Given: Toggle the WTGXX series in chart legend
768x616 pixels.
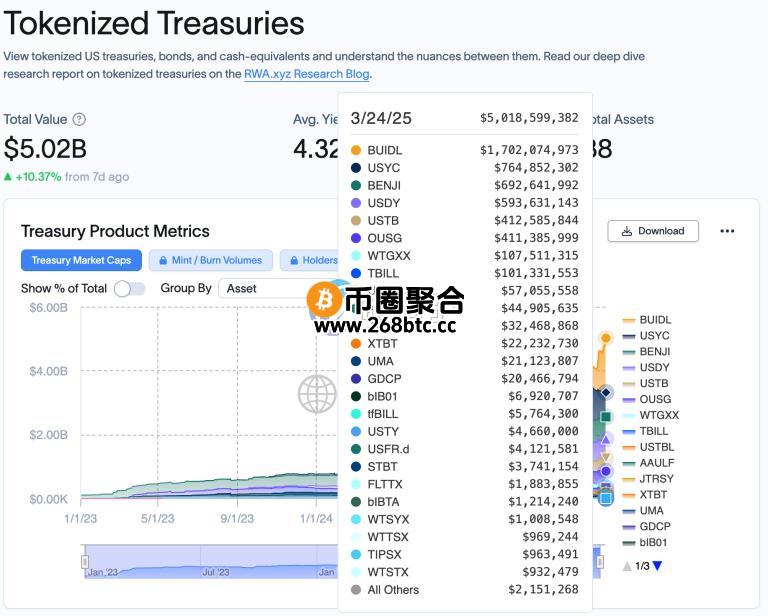Looking at the screenshot, I should click(650, 415).
